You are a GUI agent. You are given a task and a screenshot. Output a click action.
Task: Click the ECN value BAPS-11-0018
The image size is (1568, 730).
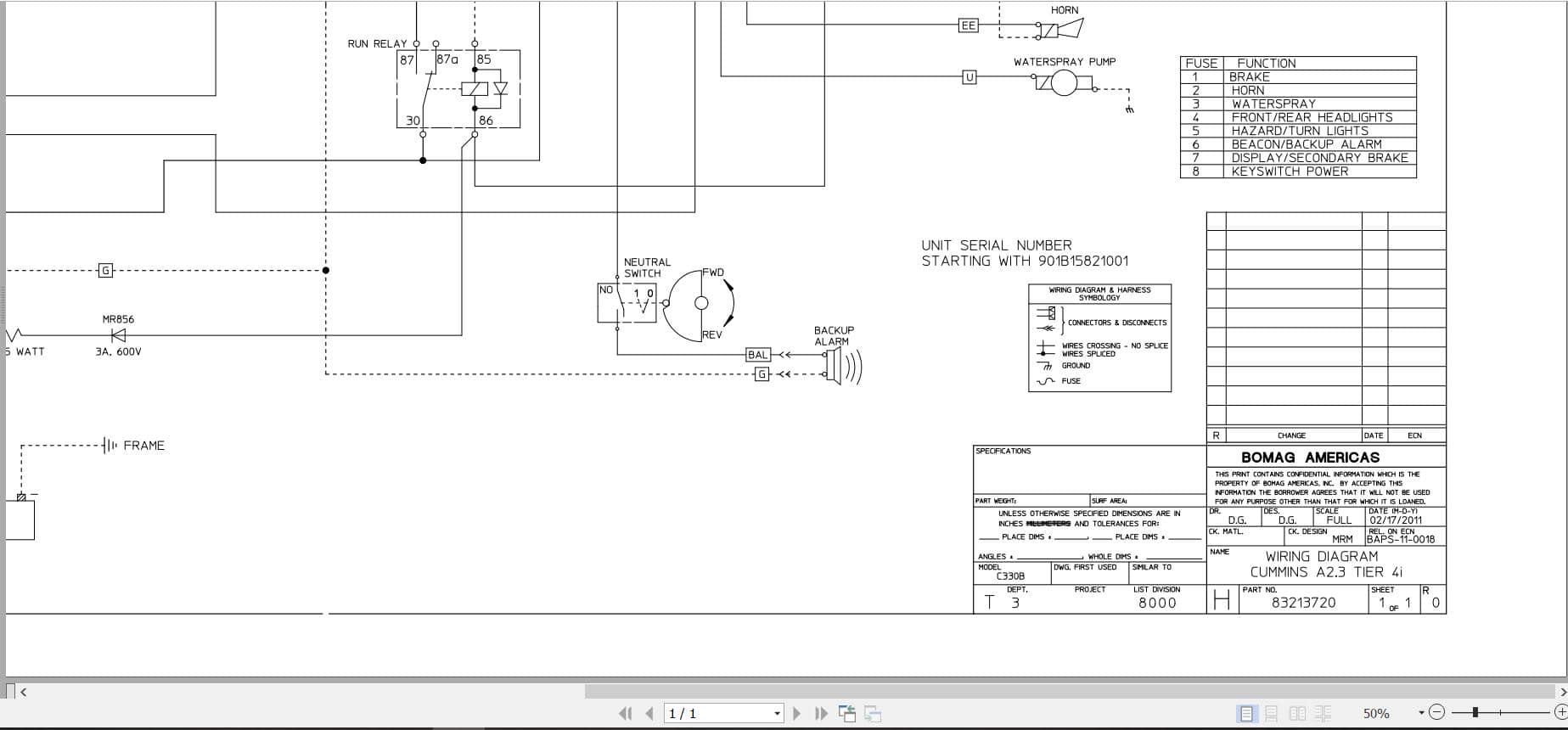[x=1401, y=539]
